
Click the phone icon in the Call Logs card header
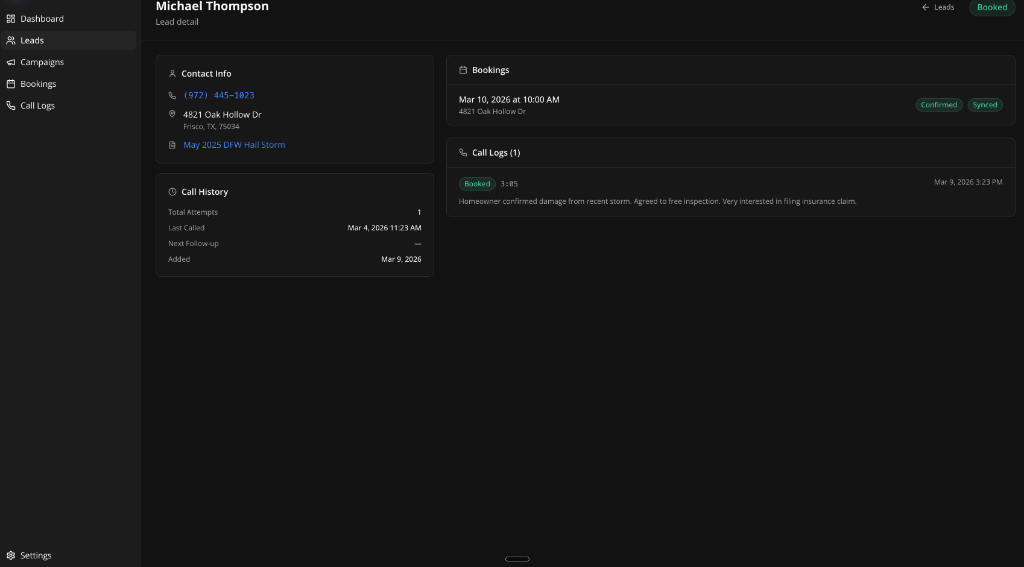[463, 152]
